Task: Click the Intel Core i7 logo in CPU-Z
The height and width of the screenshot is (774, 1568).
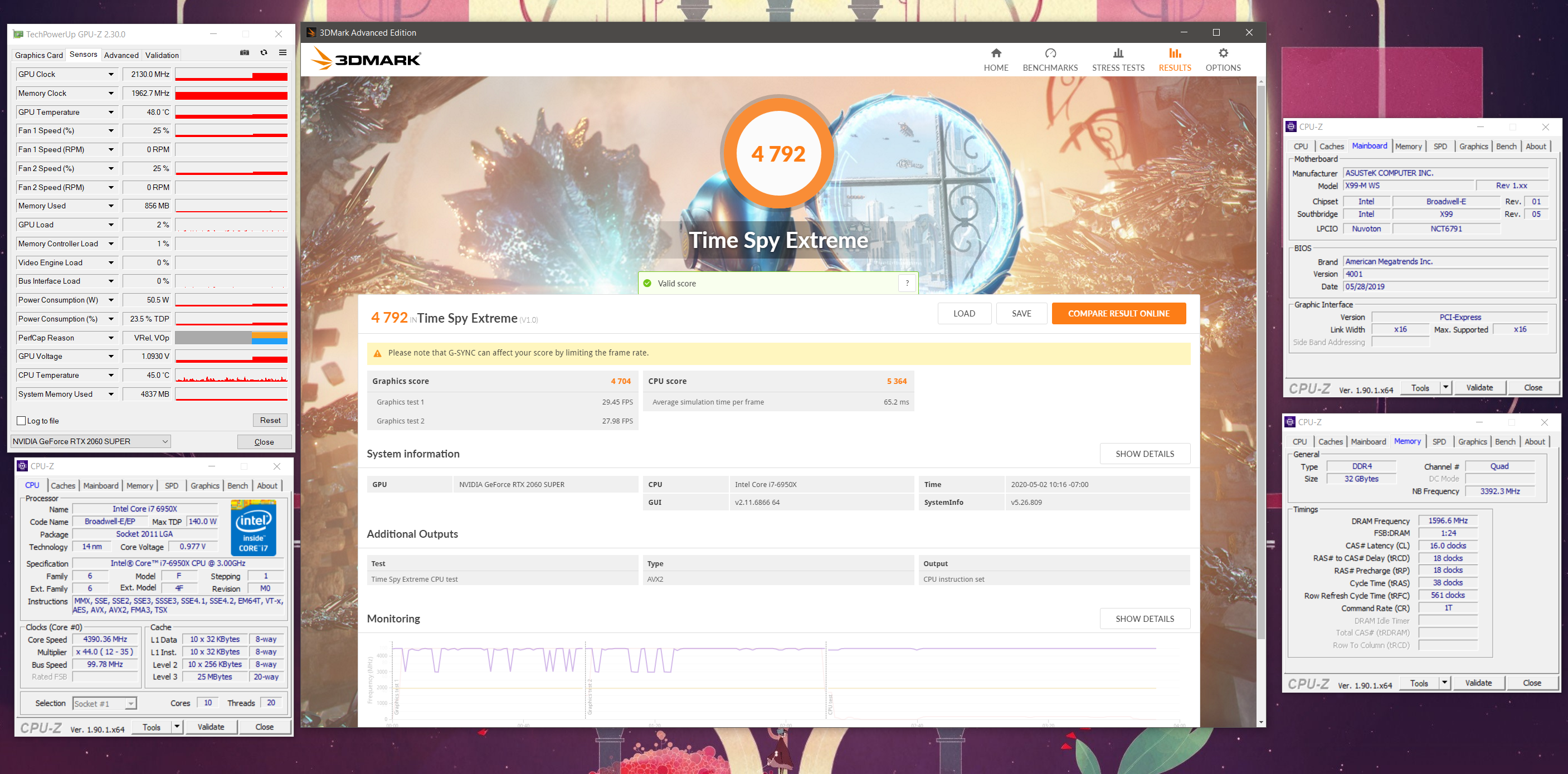Action: pyautogui.click(x=254, y=527)
